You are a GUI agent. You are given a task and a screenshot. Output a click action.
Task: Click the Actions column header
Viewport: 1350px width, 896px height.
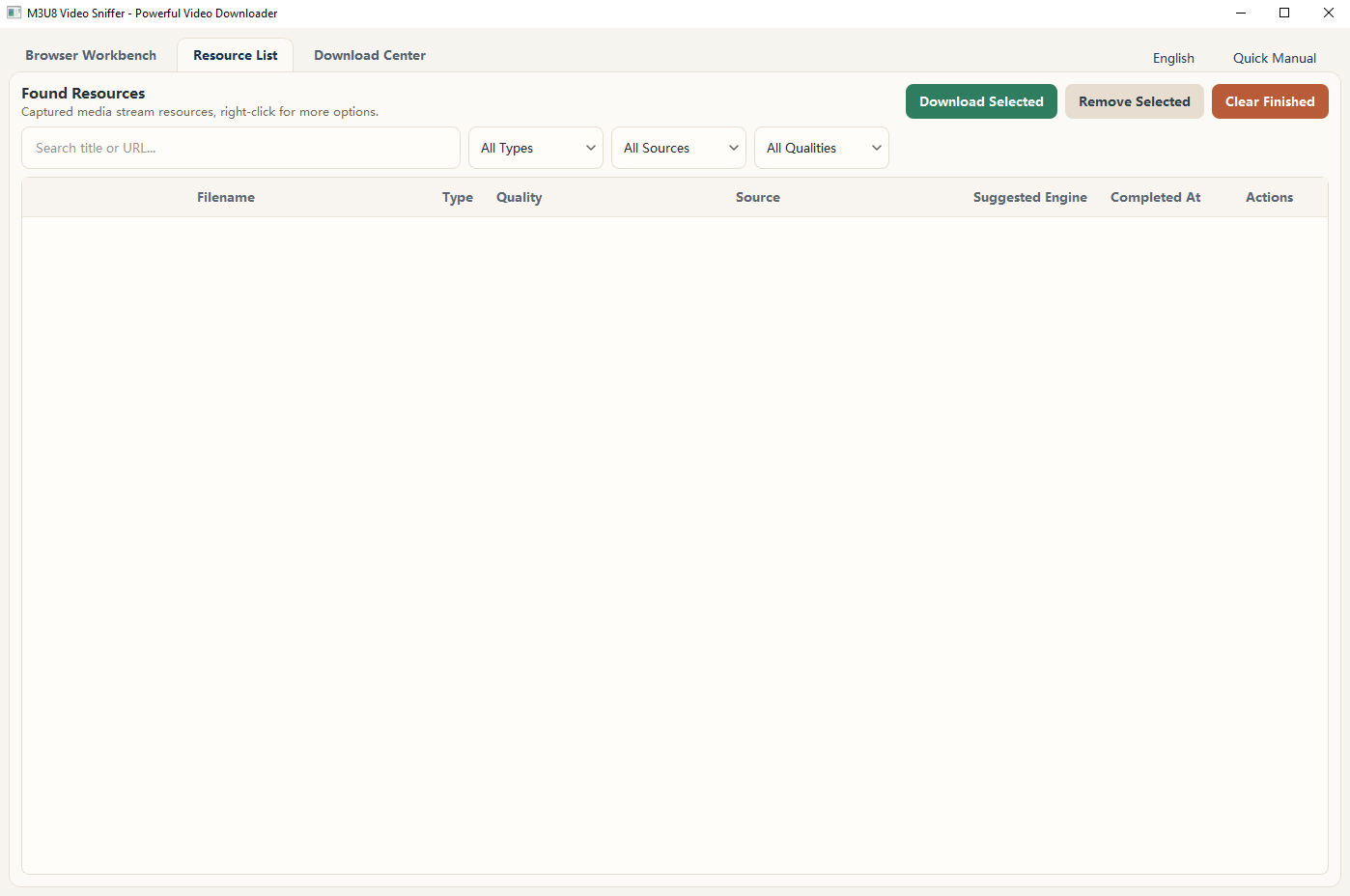(1269, 197)
